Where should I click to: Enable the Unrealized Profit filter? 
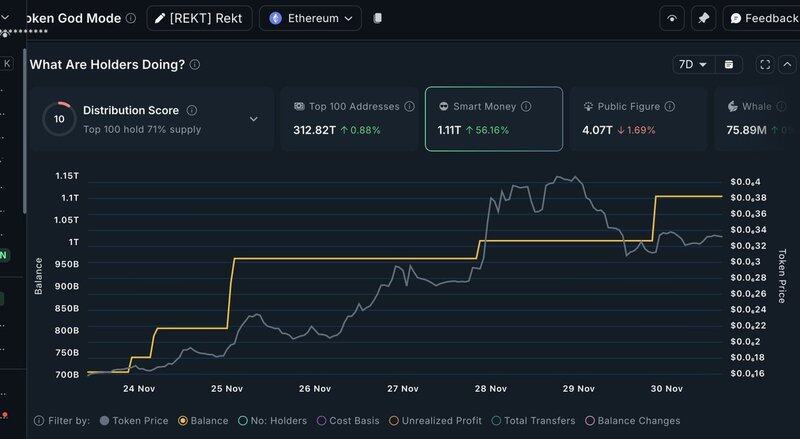coord(437,421)
